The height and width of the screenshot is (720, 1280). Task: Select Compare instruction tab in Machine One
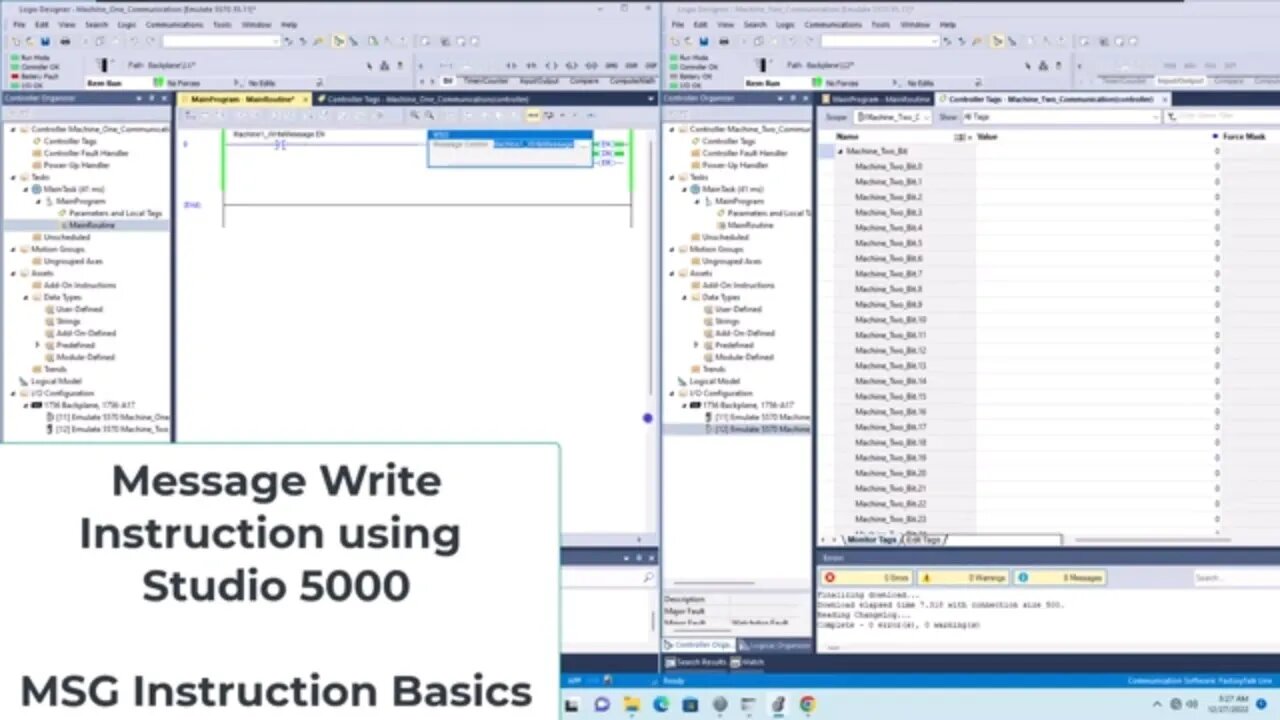pos(584,81)
